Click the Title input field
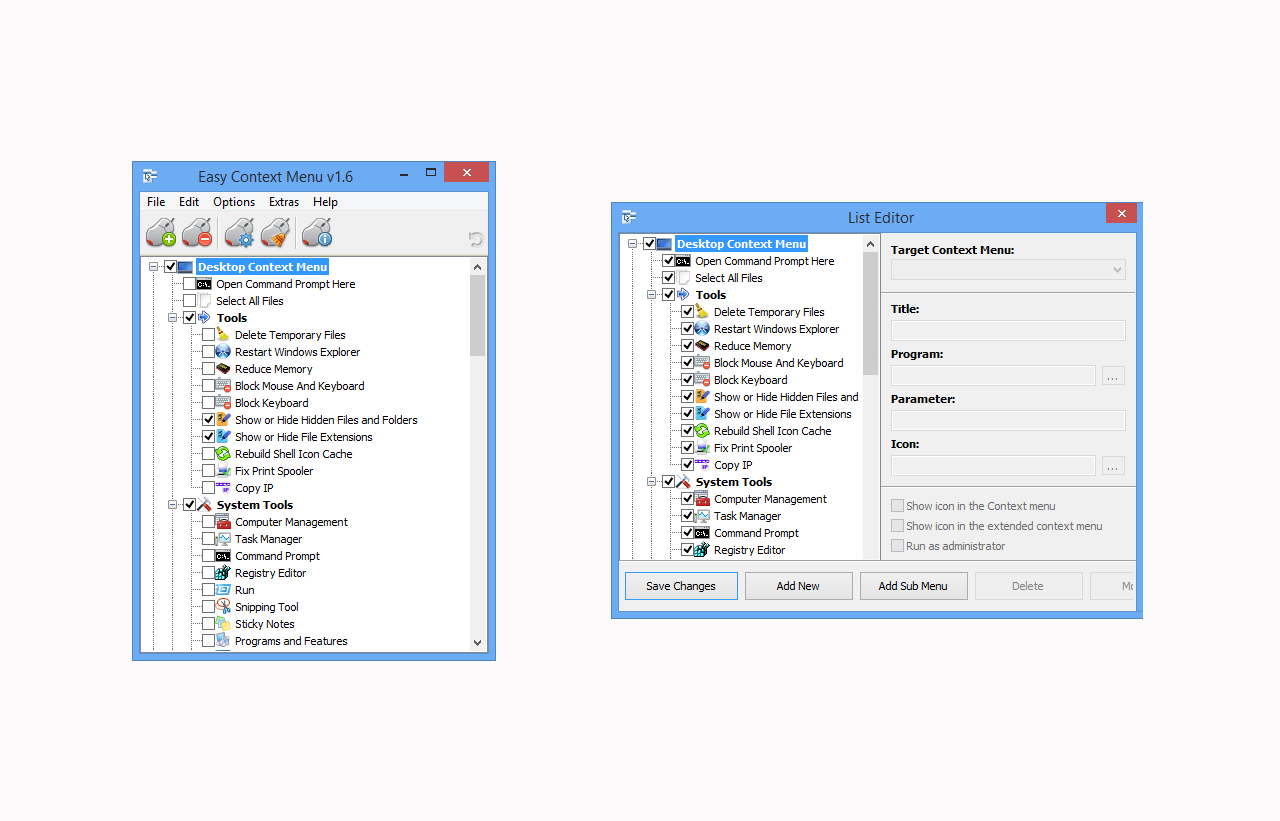Image resolution: width=1280 pixels, height=821 pixels. coord(1008,331)
